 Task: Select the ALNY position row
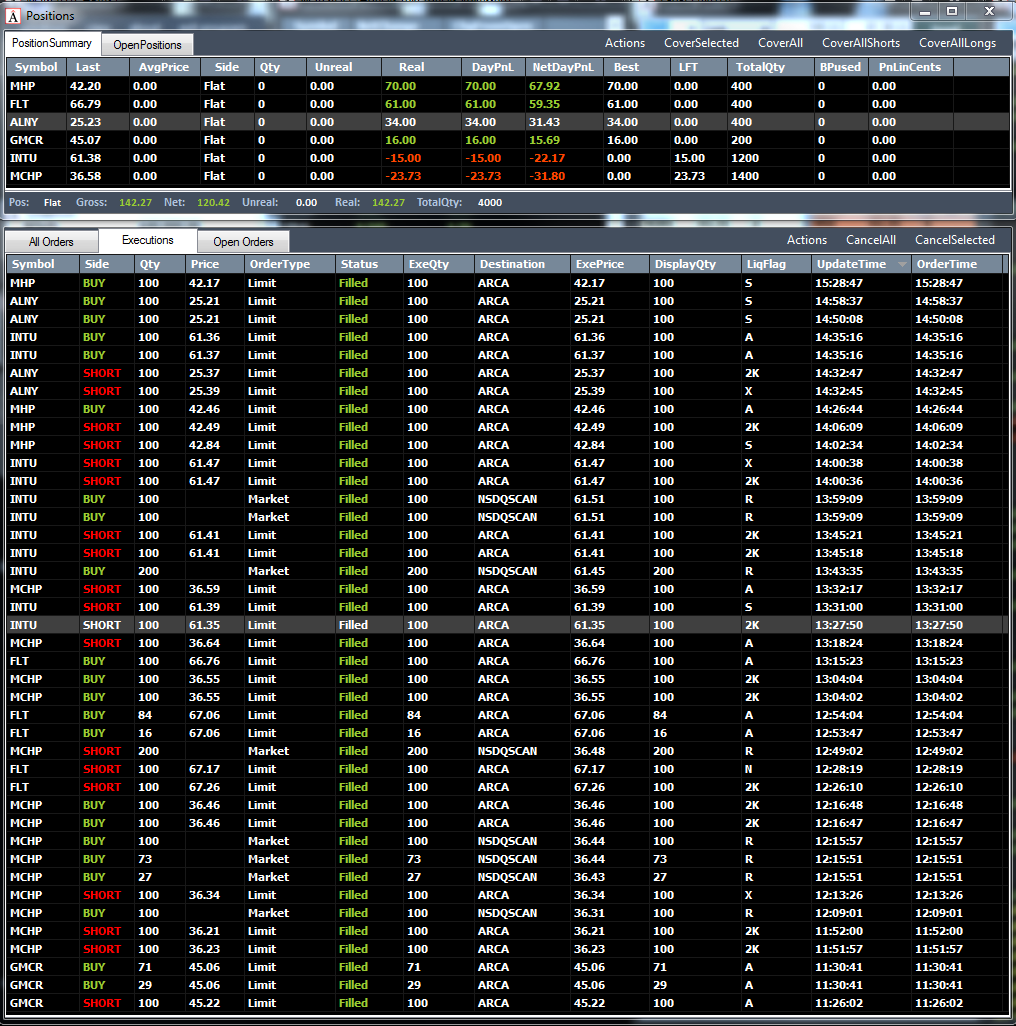point(508,122)
